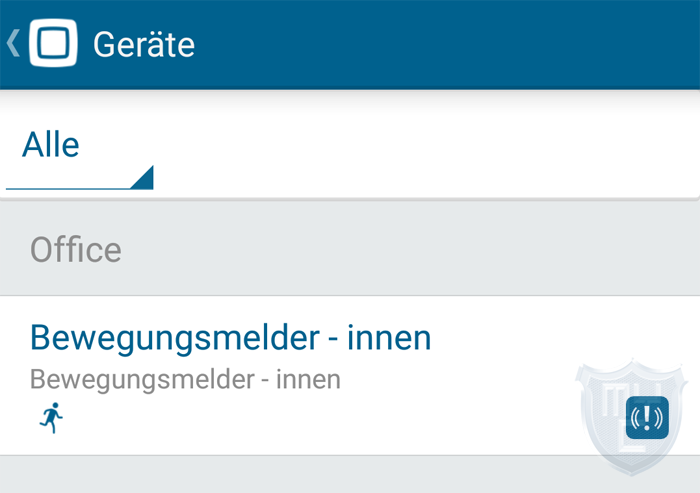Open Bewegungsmelder - innen device title
Viewport: 700px width, 493px height.
(x=230, y=338)
